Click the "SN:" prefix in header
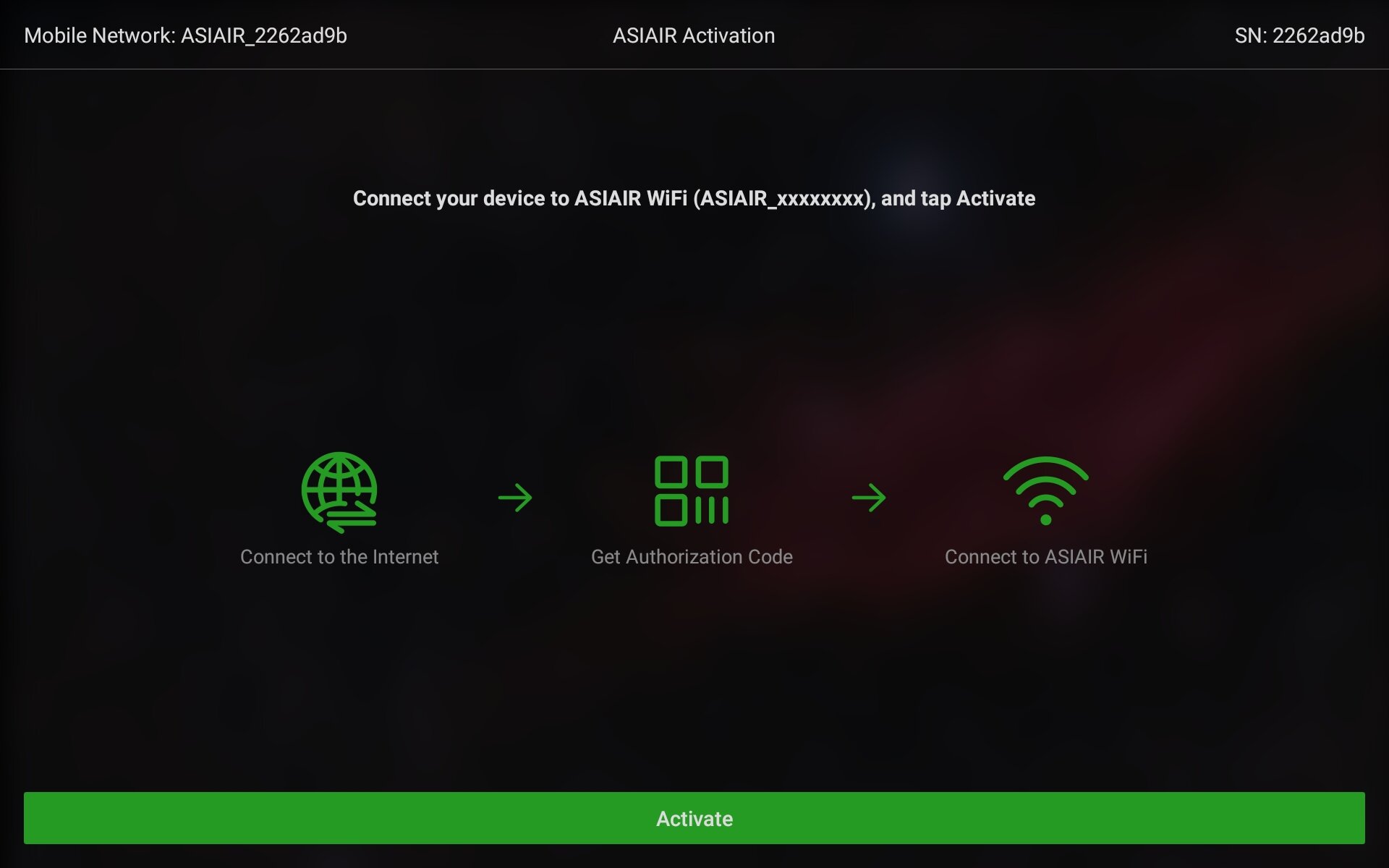Image resolution: width=1389 pixels, height=868 pixels. pos(1250,35)
